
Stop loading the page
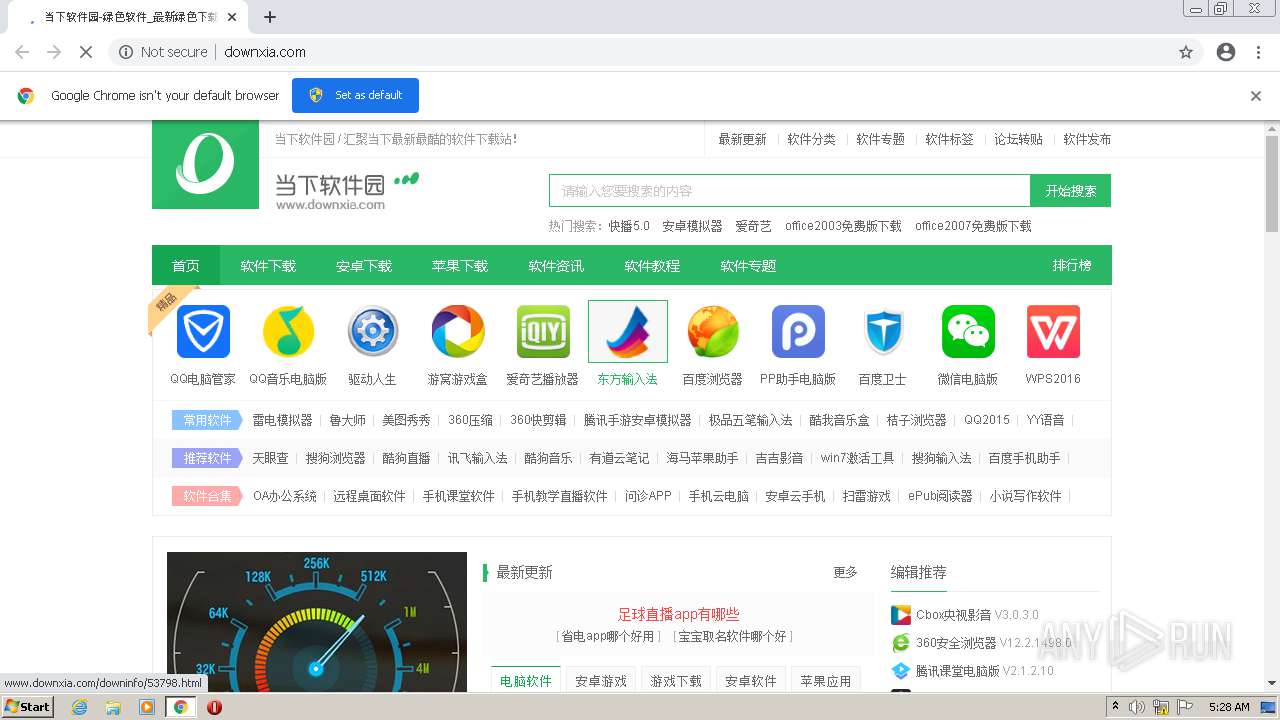point(86,52)
